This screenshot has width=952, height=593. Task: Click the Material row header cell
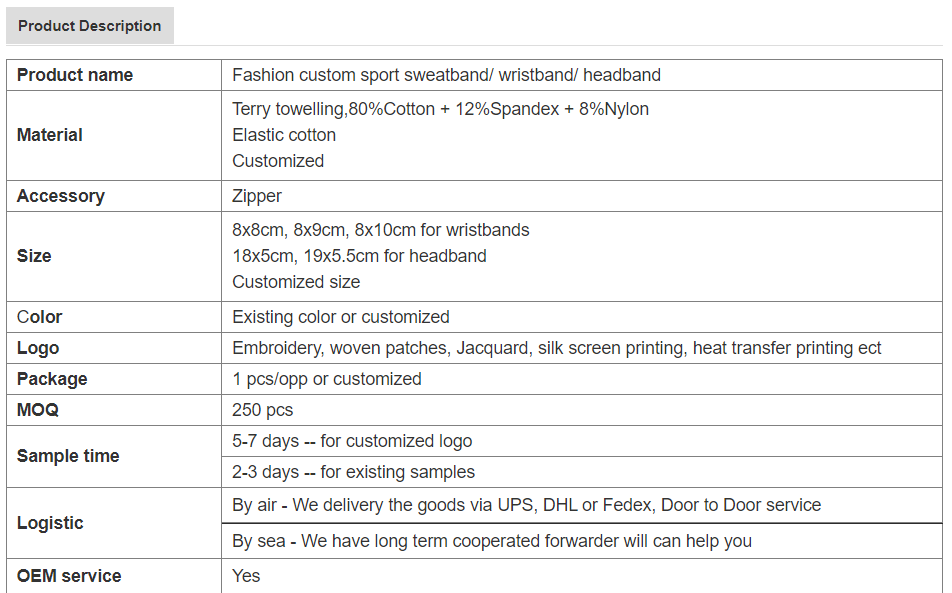coord(114,135)
